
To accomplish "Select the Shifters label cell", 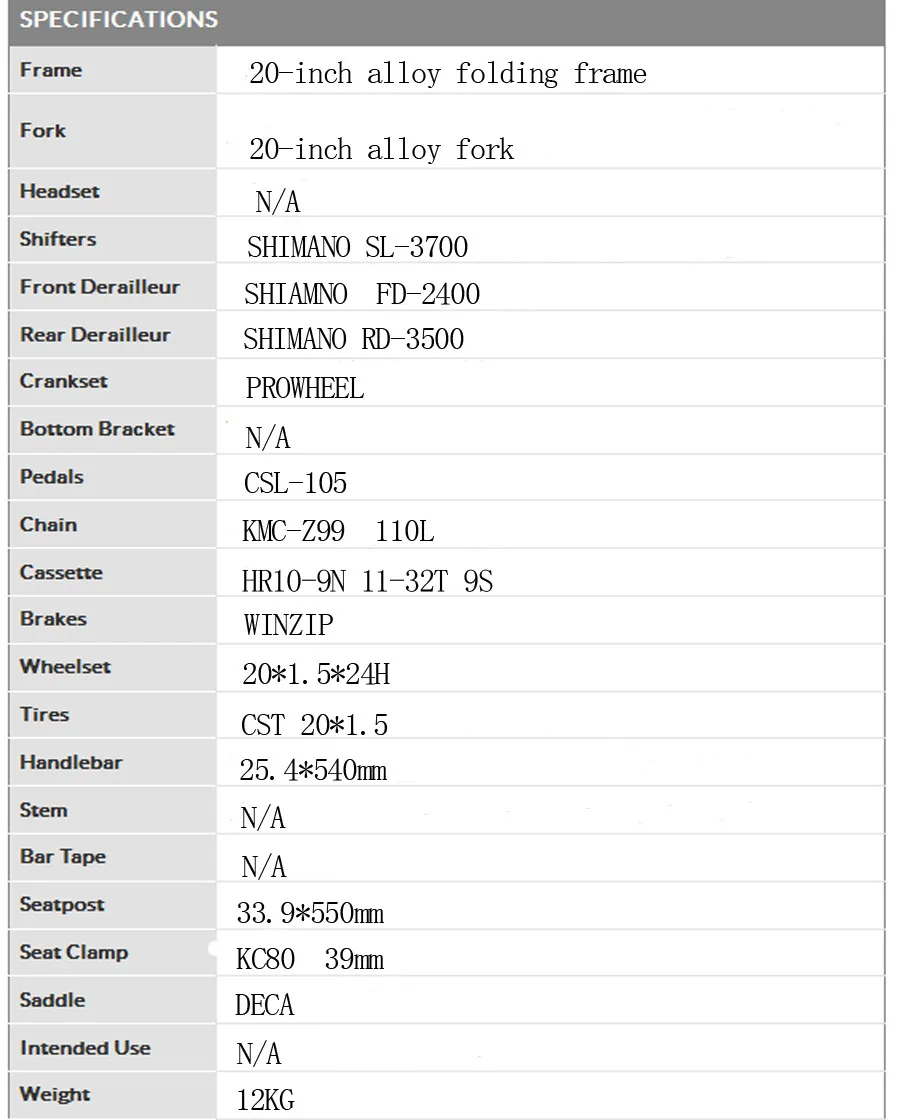I will pos(112,239).
